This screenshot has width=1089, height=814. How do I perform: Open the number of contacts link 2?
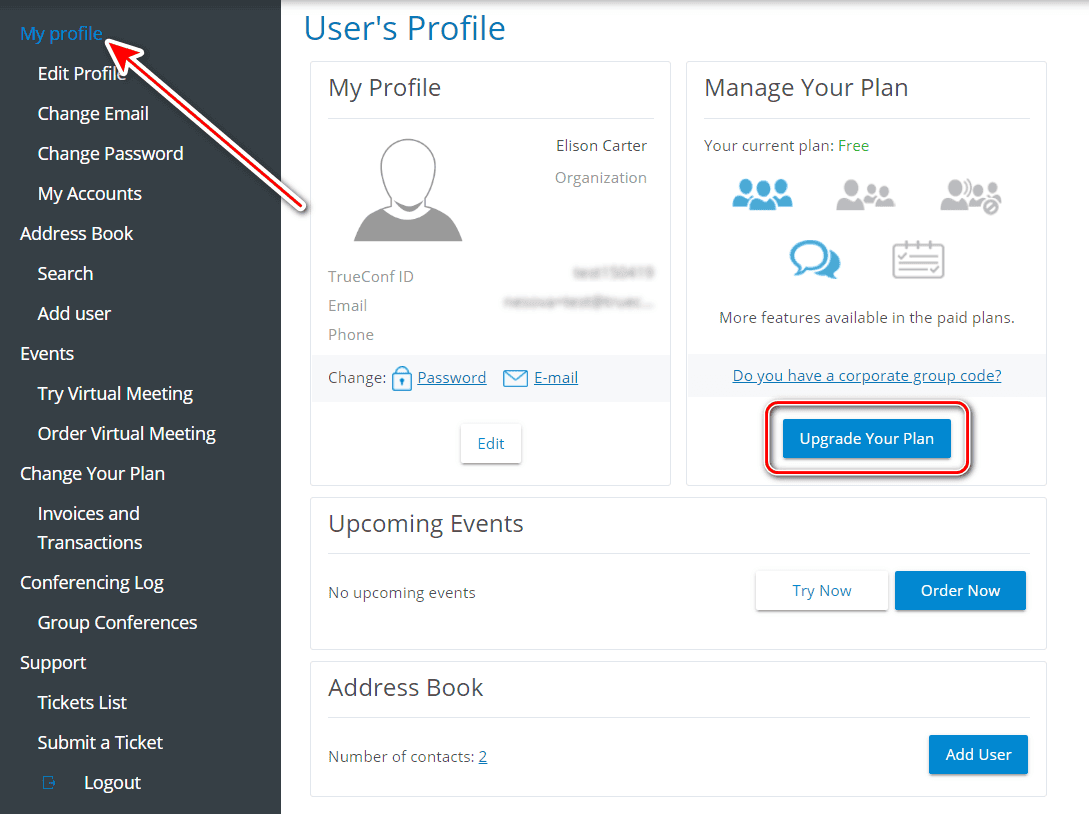click(x=483, y=757)
